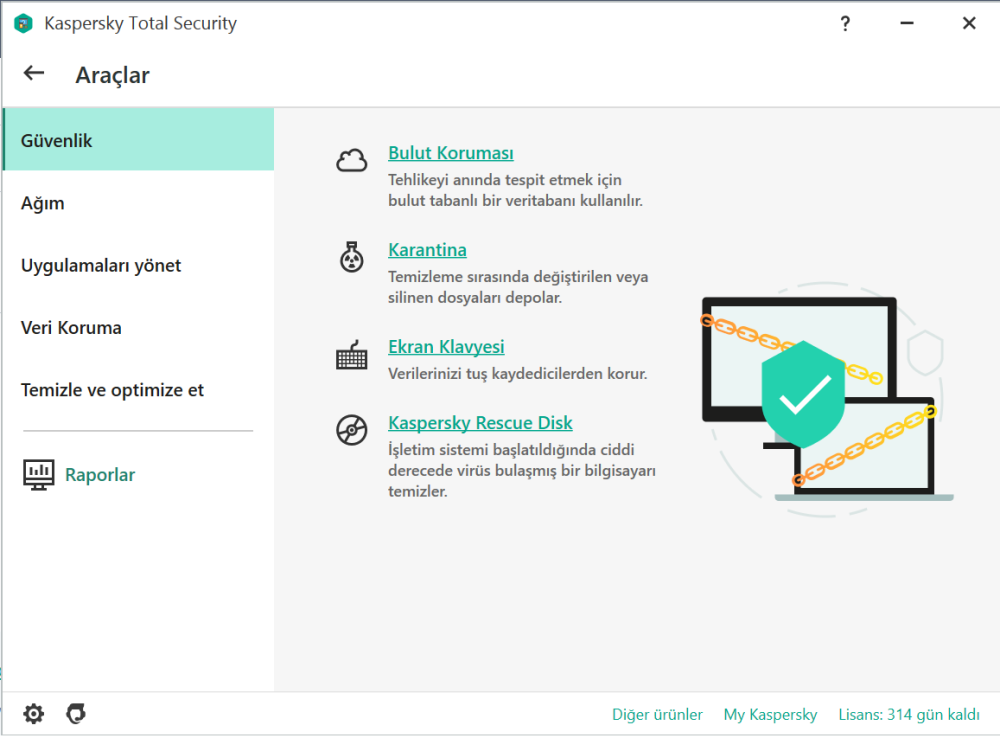Viewport: 1000px width, 738px height.
Task: Click Diğer ürünler link
Action: tap(658, 714)
